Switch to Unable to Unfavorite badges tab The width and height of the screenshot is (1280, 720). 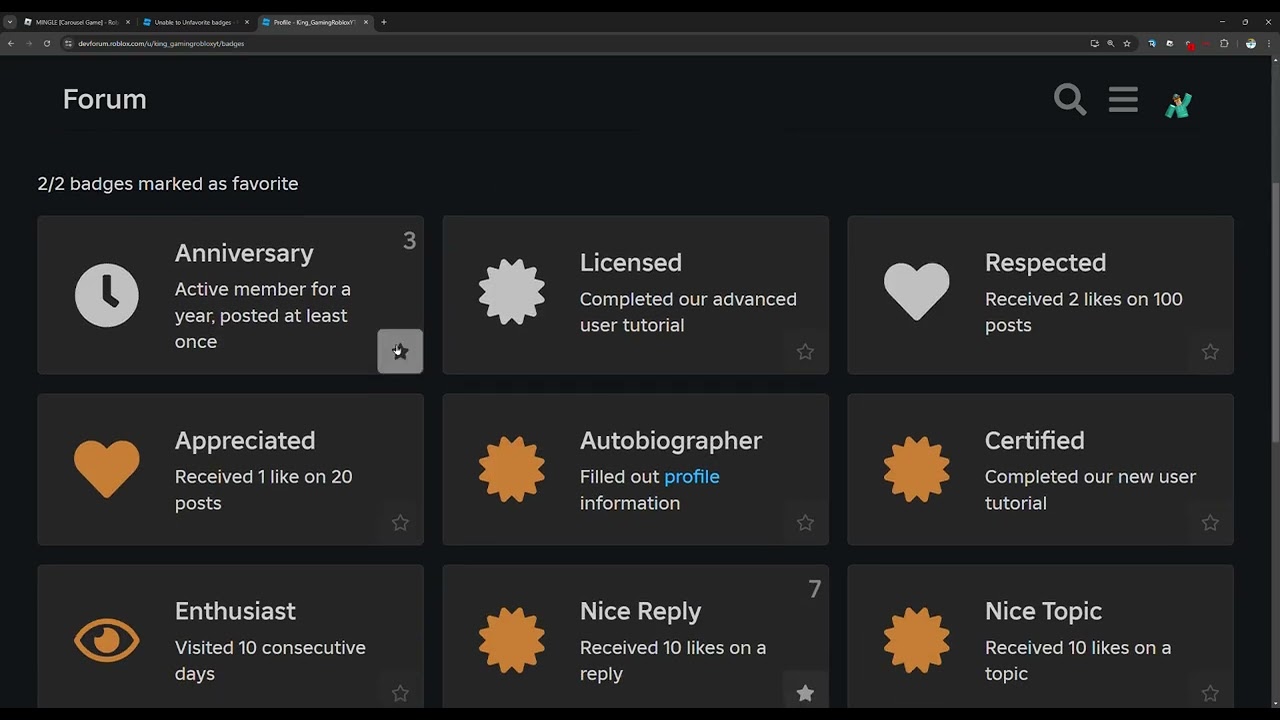pos(192,22)
